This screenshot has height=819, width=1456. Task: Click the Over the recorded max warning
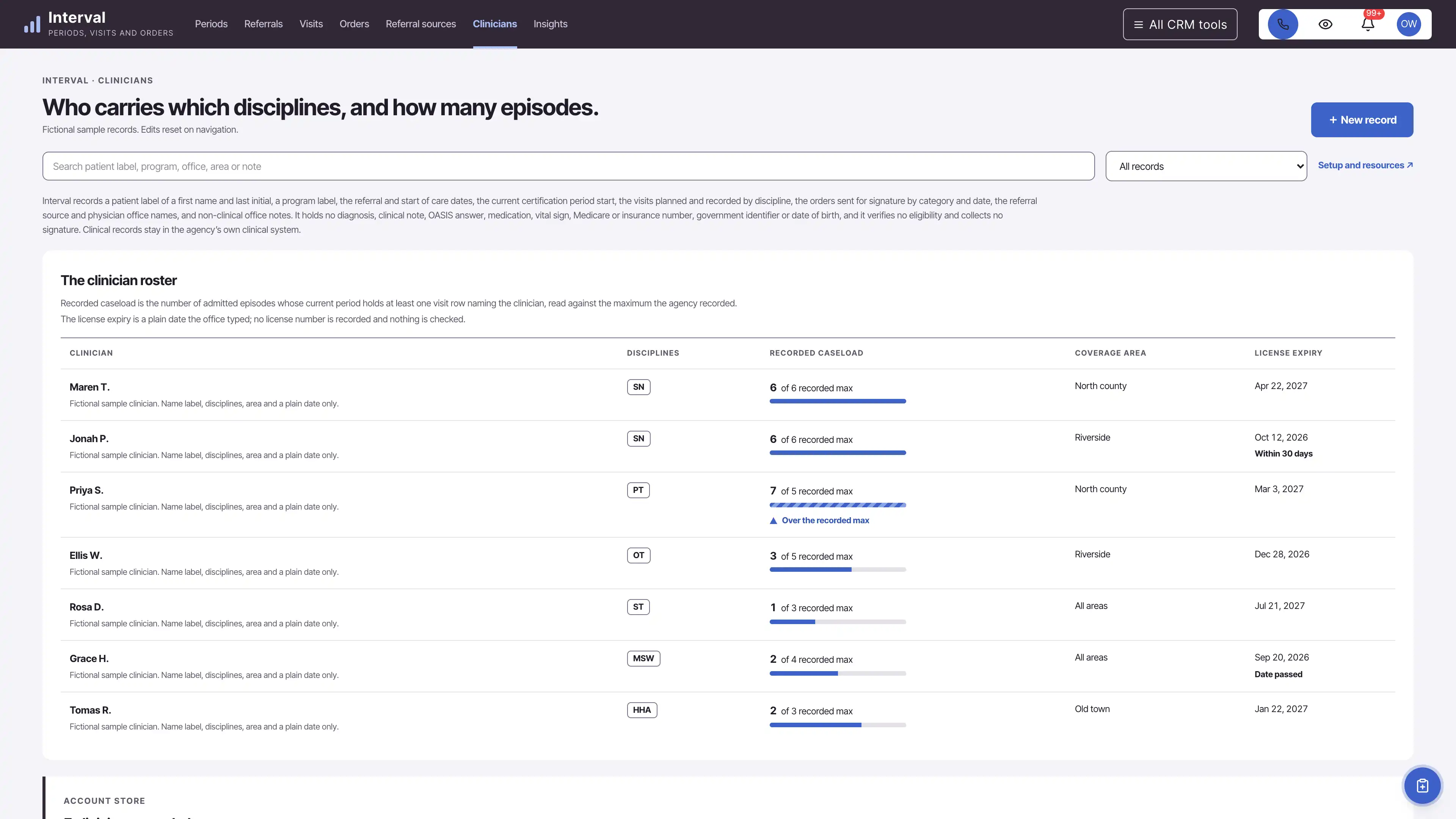click(819, 521)
